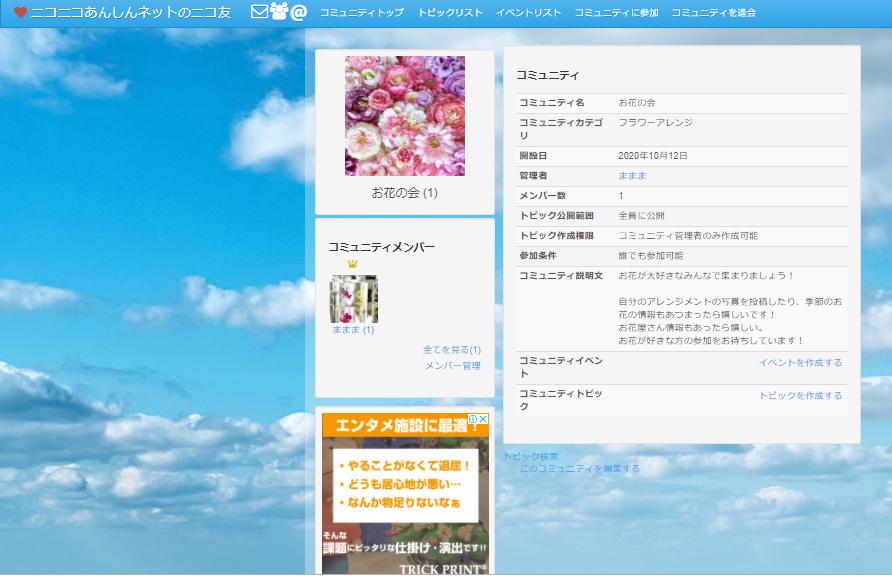
Task: Close the ad with X icon
Action: (483, 419)
